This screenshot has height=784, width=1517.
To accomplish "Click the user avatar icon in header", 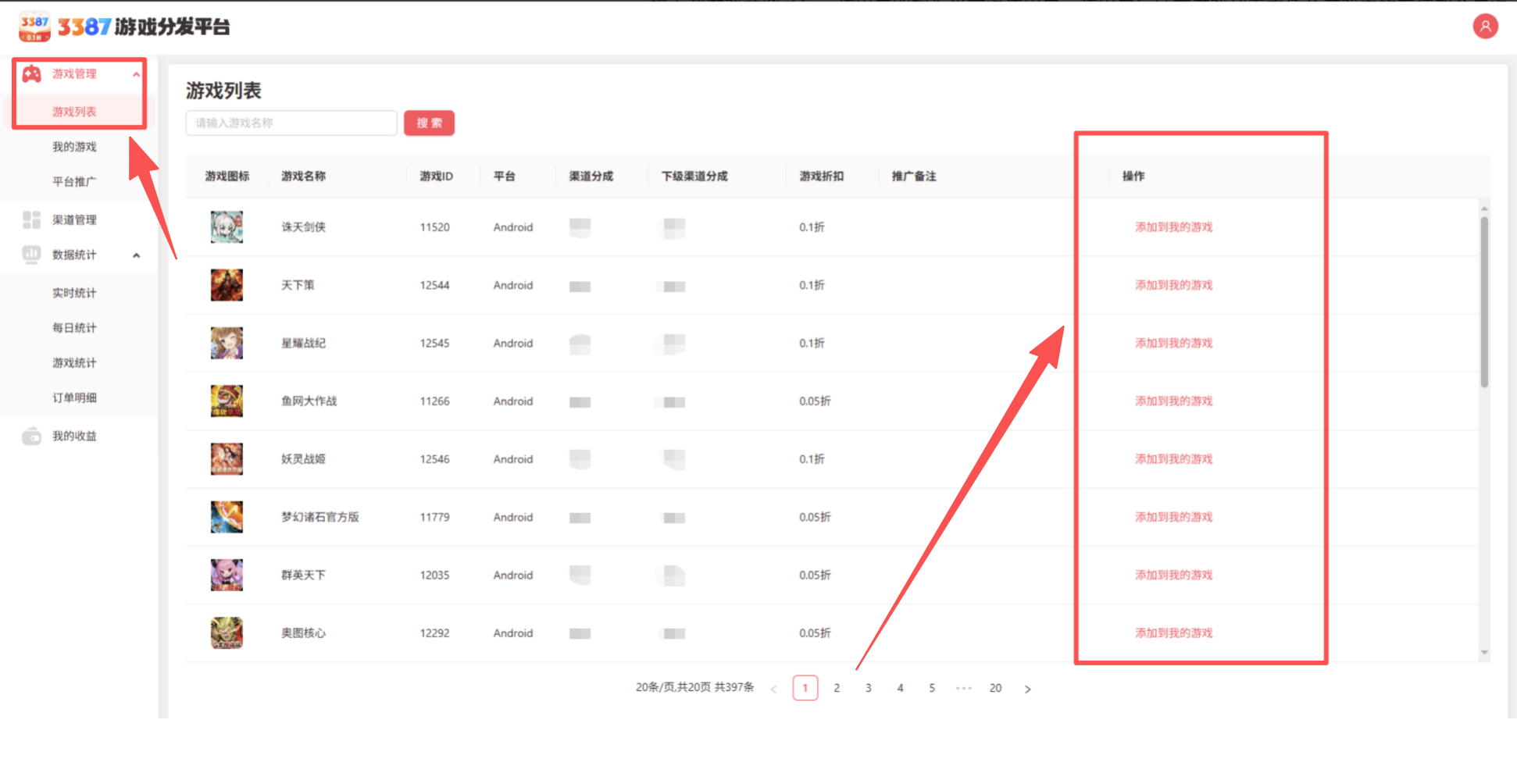I will point(1484,27).
